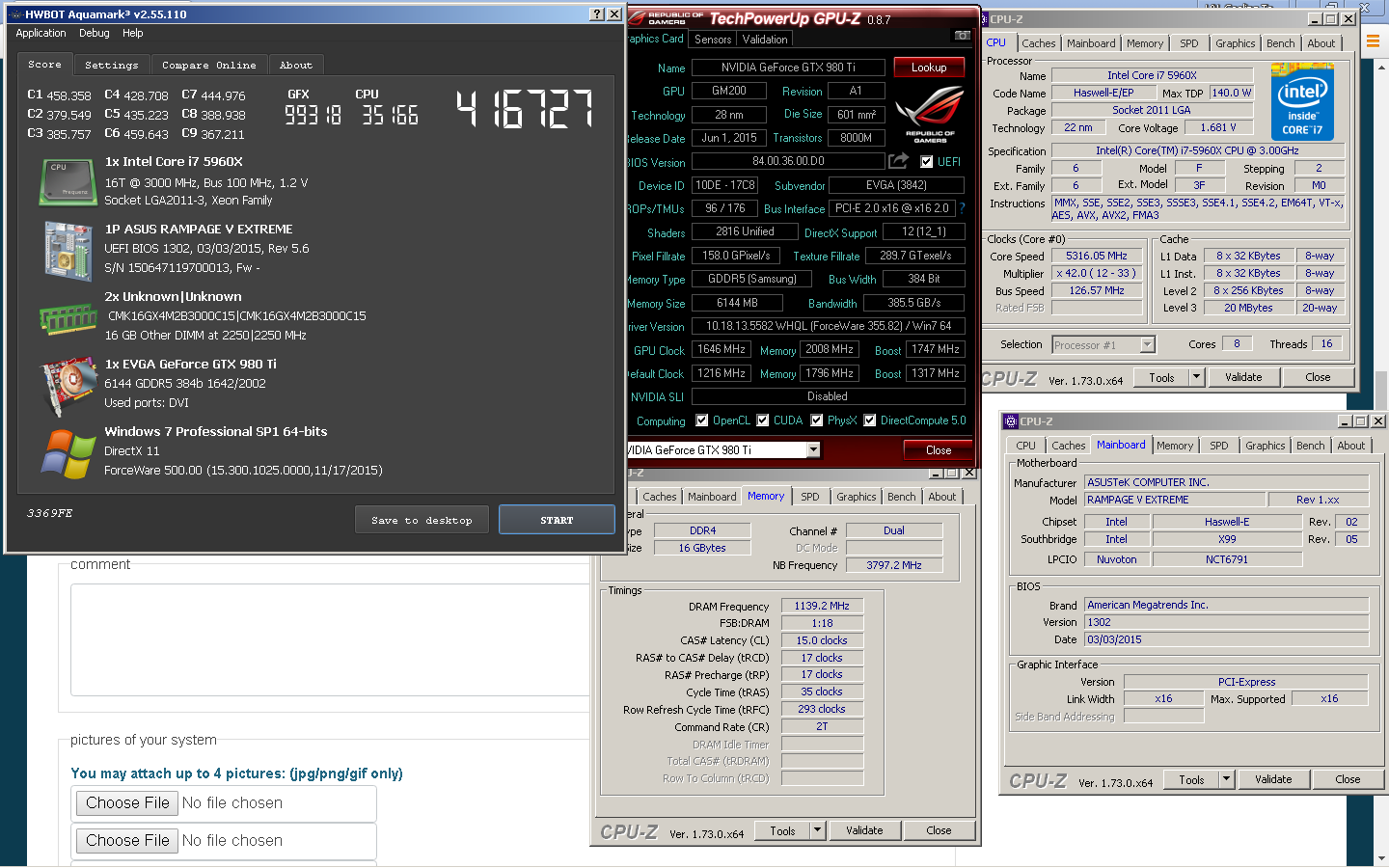Toggle the PhysX checkbox
Viewport: 1389px width, 868px height.
tap(817, 420)
